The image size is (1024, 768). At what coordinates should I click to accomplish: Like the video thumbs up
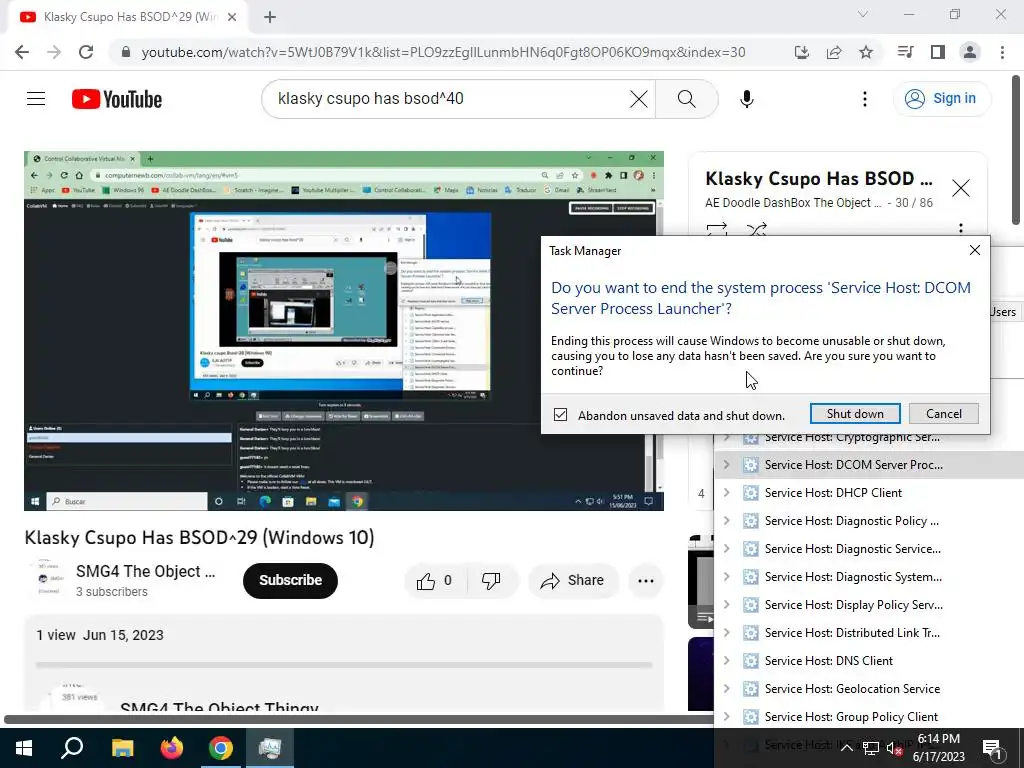tap(434, 581)
